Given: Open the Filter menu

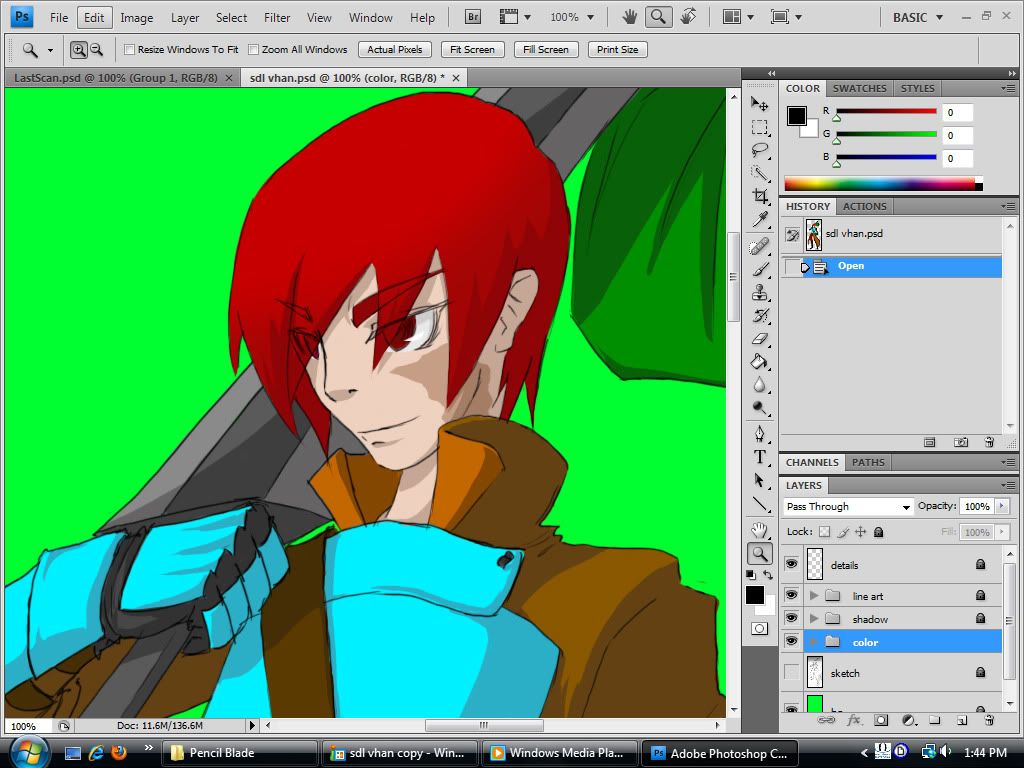Looking at the screenshot, I should (276, 17).
